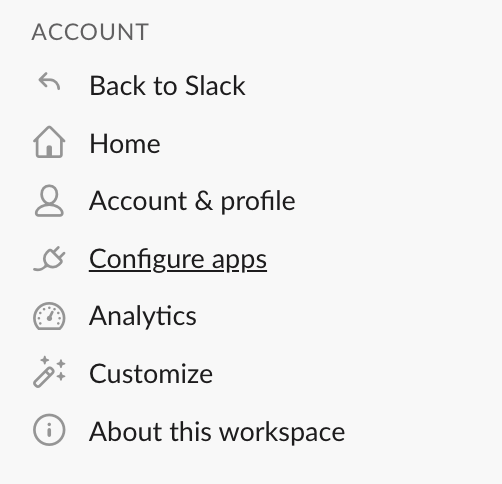Open the Analytics gauge icon
The height and width of the screenshot is (484, 502).
pos(49,316)
